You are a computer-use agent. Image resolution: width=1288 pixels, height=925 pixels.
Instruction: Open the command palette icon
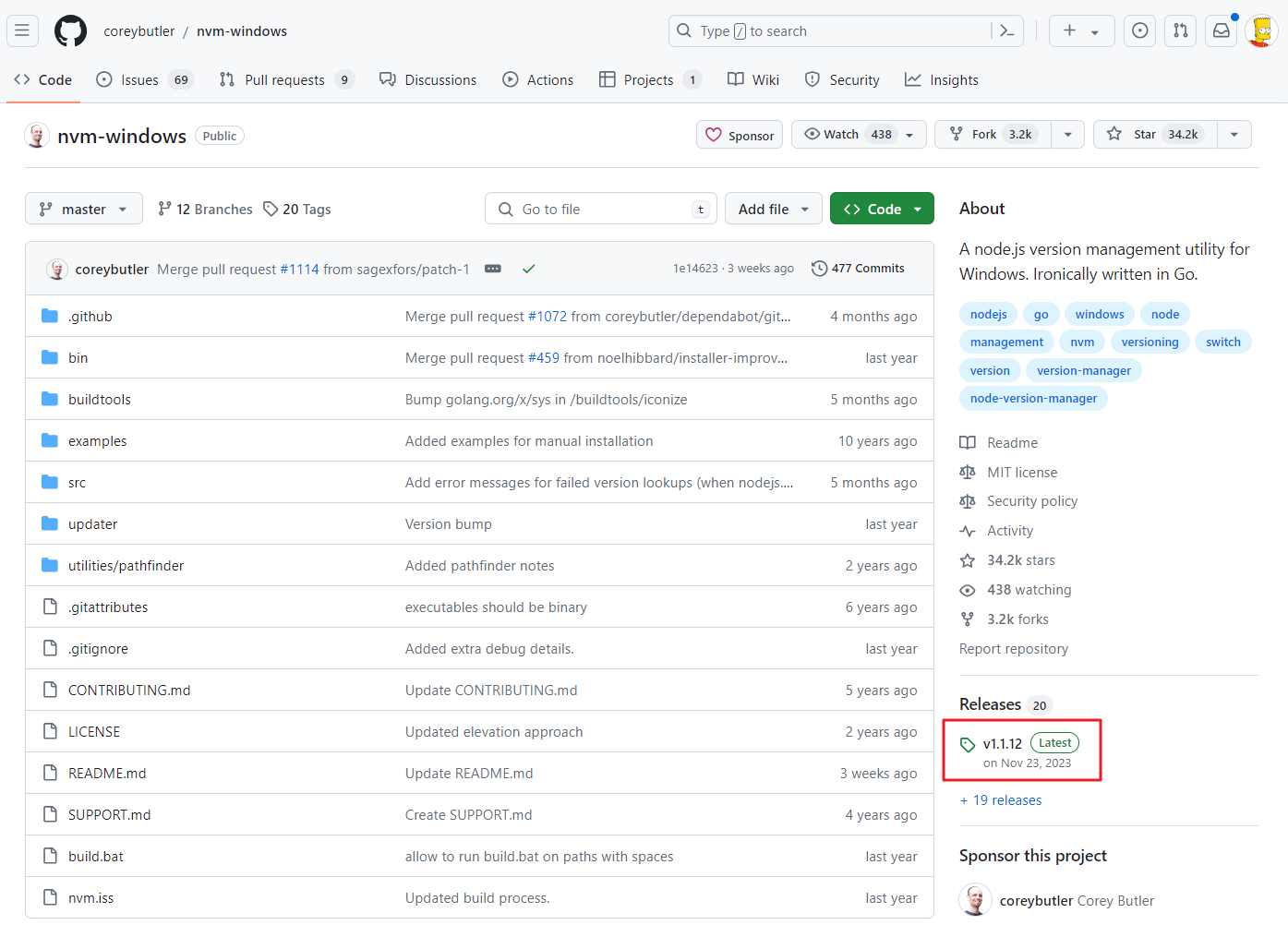tap(1007, 30)
